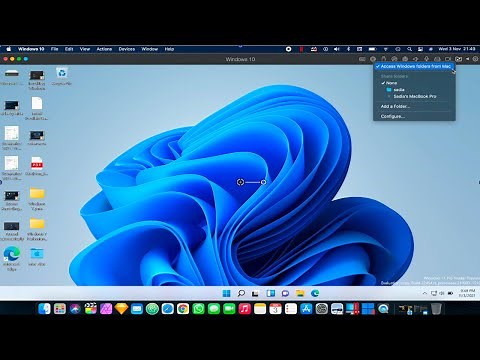Open Trash in the Dock
The width and height of the screenshot is (480, 360).
(x=436, y=309)
